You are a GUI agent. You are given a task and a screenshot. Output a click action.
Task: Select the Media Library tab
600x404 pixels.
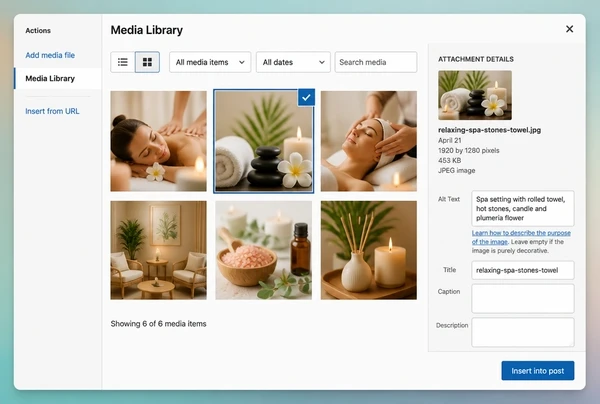[x=58, y=78]
